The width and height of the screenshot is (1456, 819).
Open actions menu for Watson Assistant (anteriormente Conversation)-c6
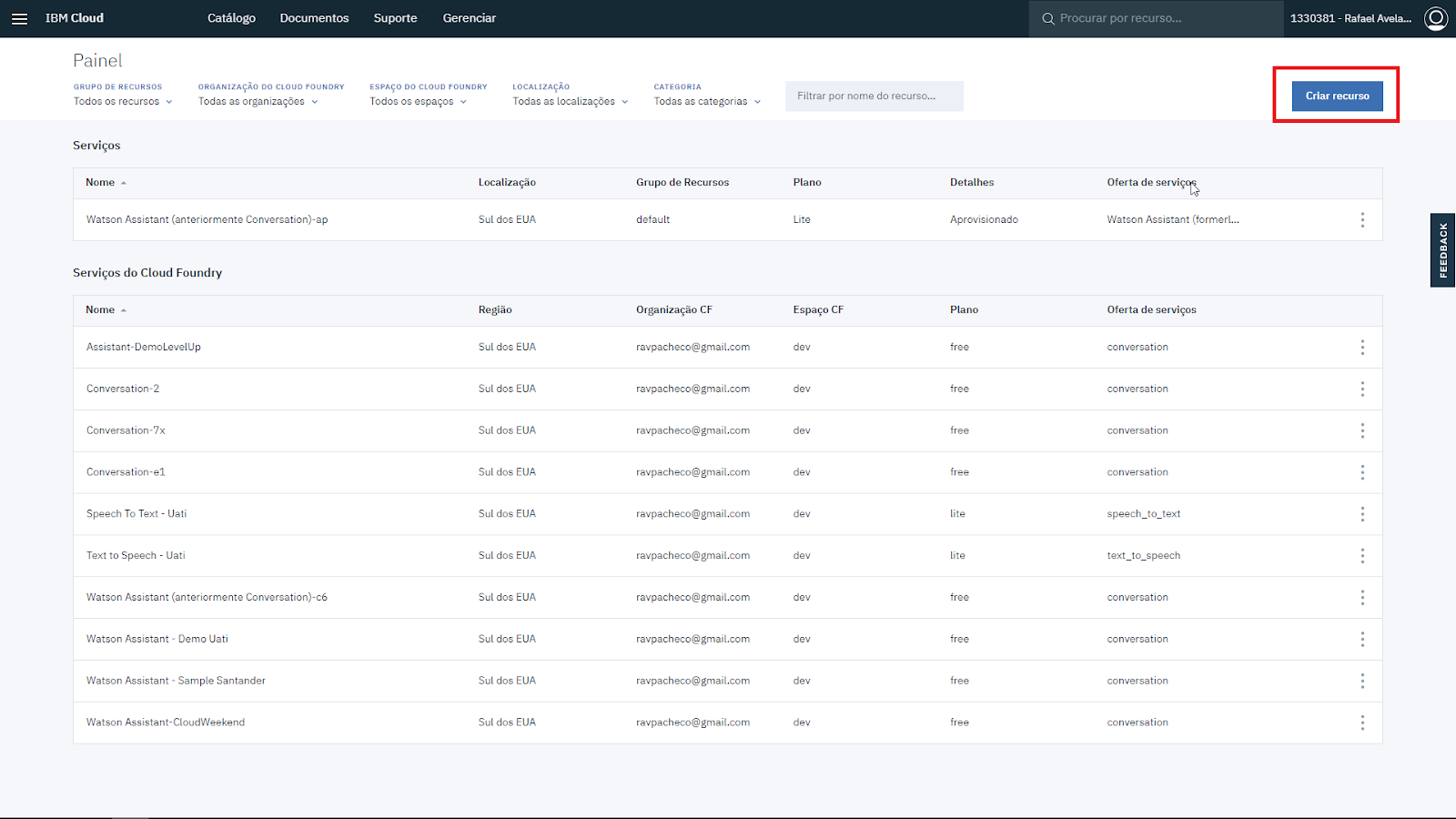click(x=1362, y=598)
